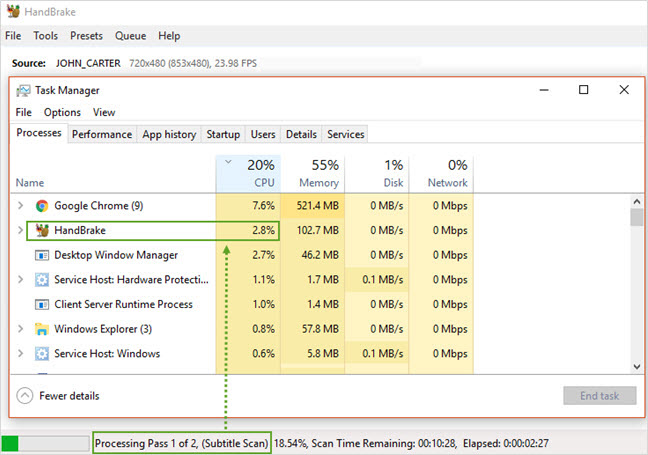Switch to the Performance tab
Screen dimensions: 648x455
102,134
